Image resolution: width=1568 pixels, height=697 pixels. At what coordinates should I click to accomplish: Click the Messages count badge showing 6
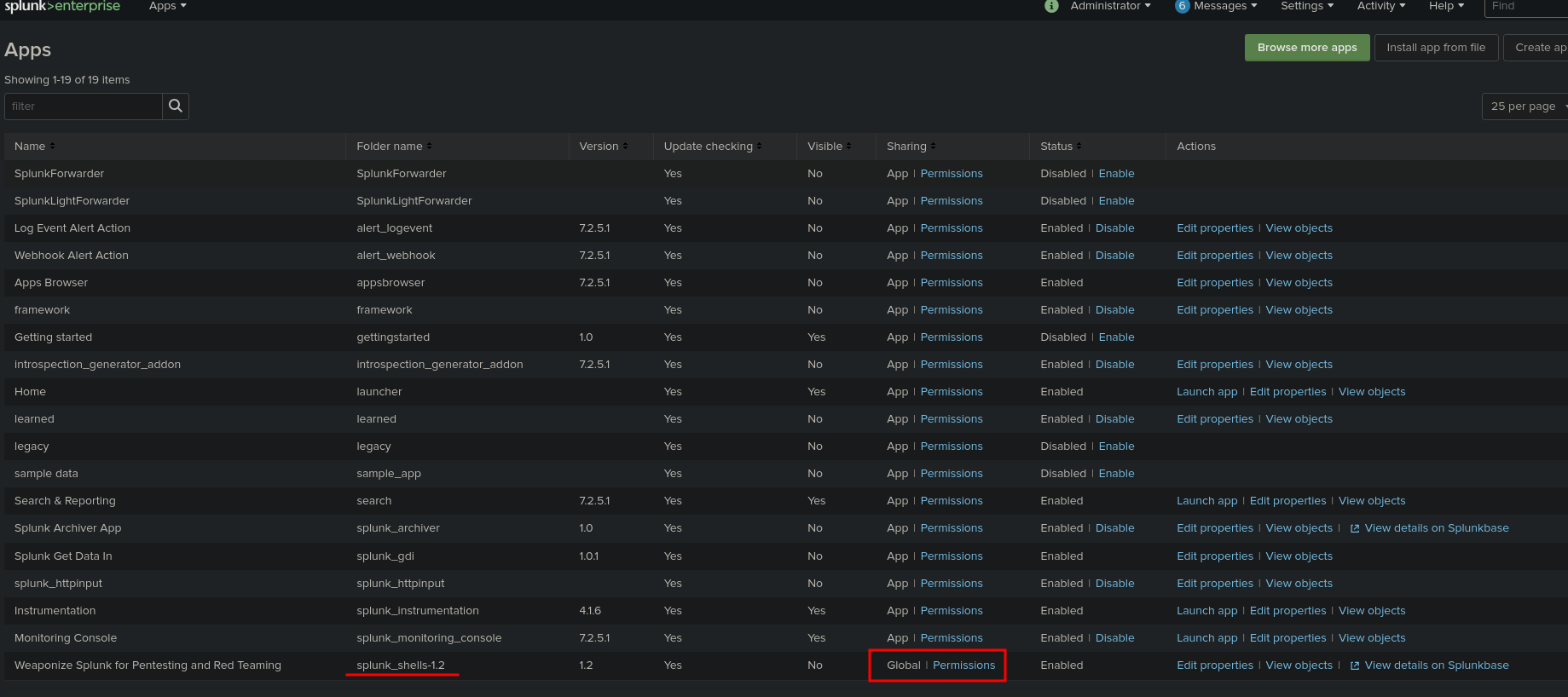1182,6
